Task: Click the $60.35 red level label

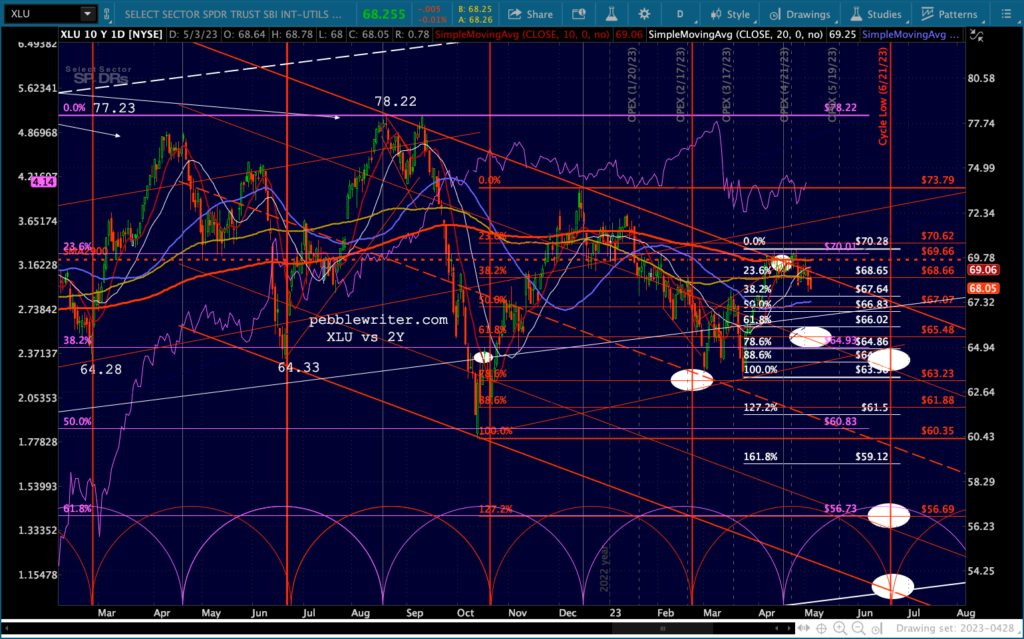Action: click(x=938, y=431)
